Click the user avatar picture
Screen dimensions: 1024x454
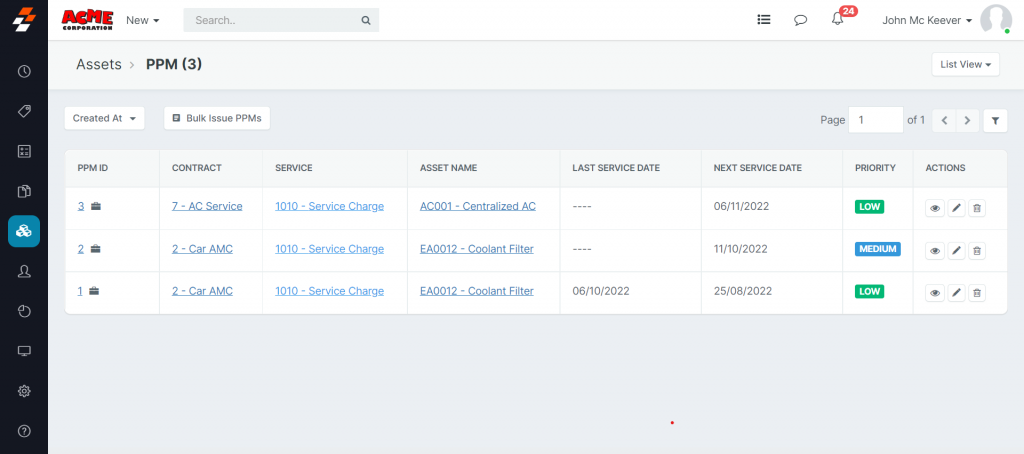click(x=995, y=20)
